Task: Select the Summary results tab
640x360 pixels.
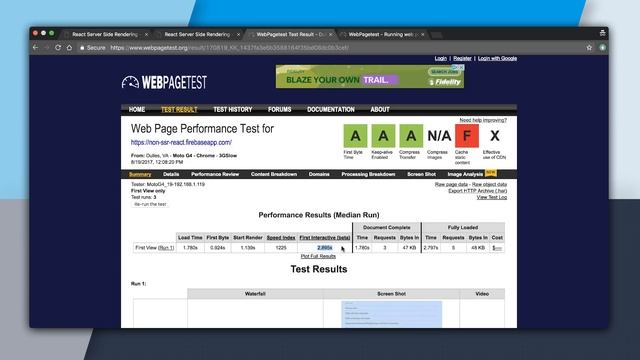Action: [x=140, y=174]
